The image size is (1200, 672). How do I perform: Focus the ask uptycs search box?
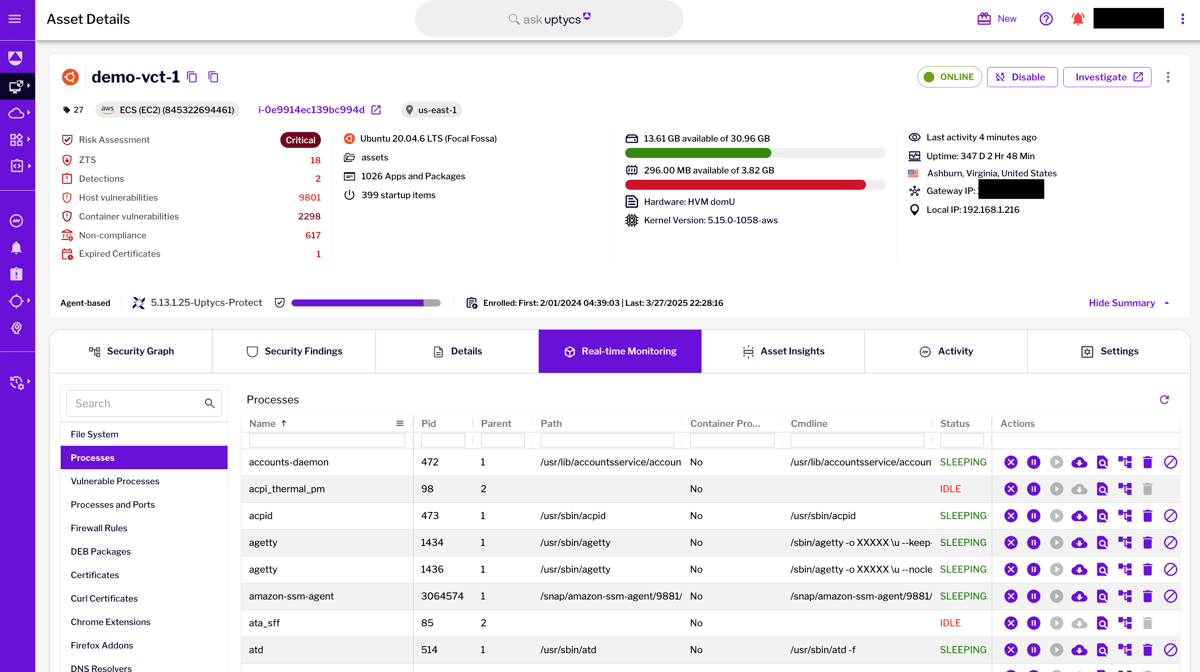point(549,19)
